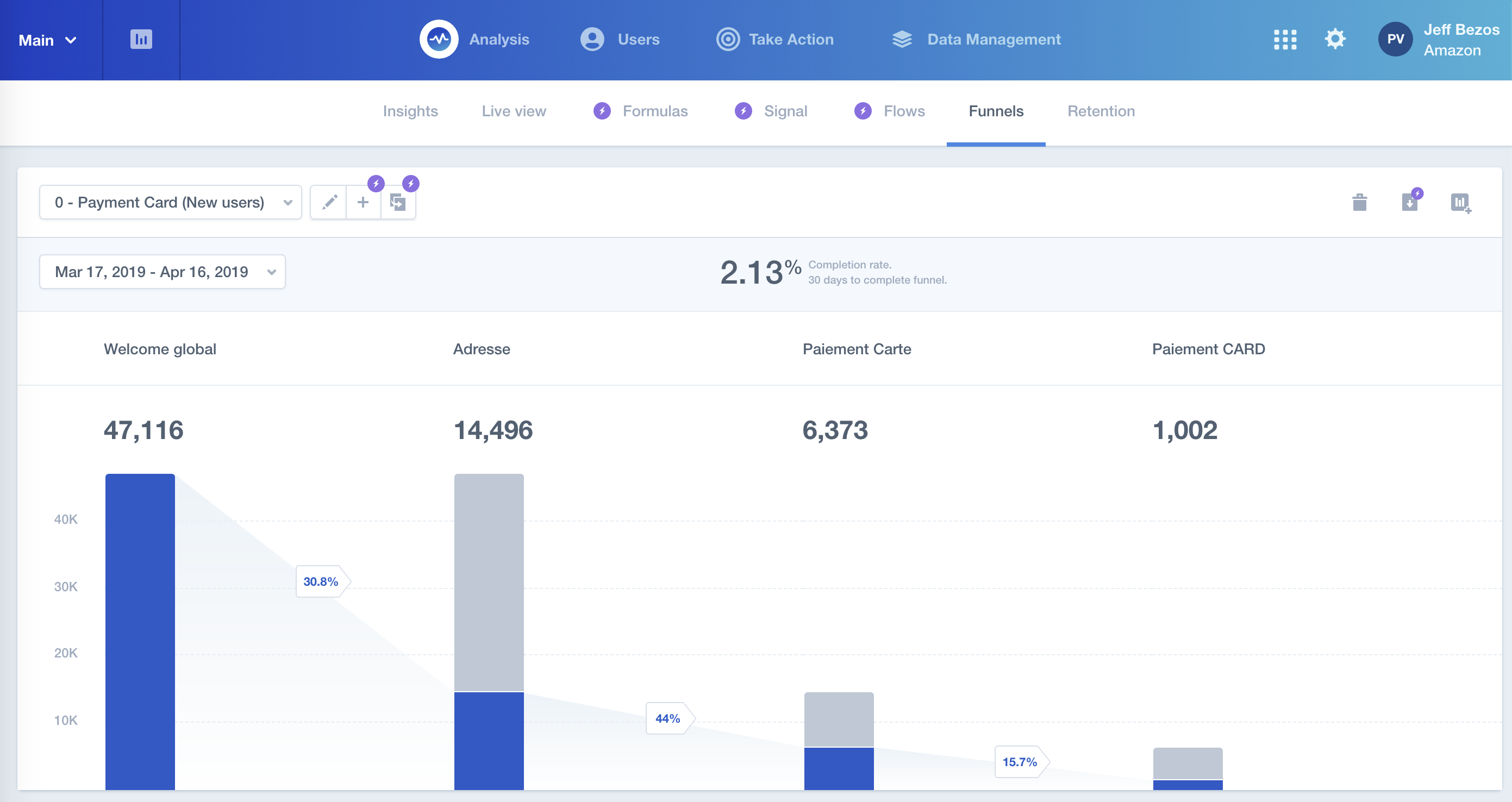Click the 6,373 count value
This screenshot has width=1512, height=802.
pos(835,430)
